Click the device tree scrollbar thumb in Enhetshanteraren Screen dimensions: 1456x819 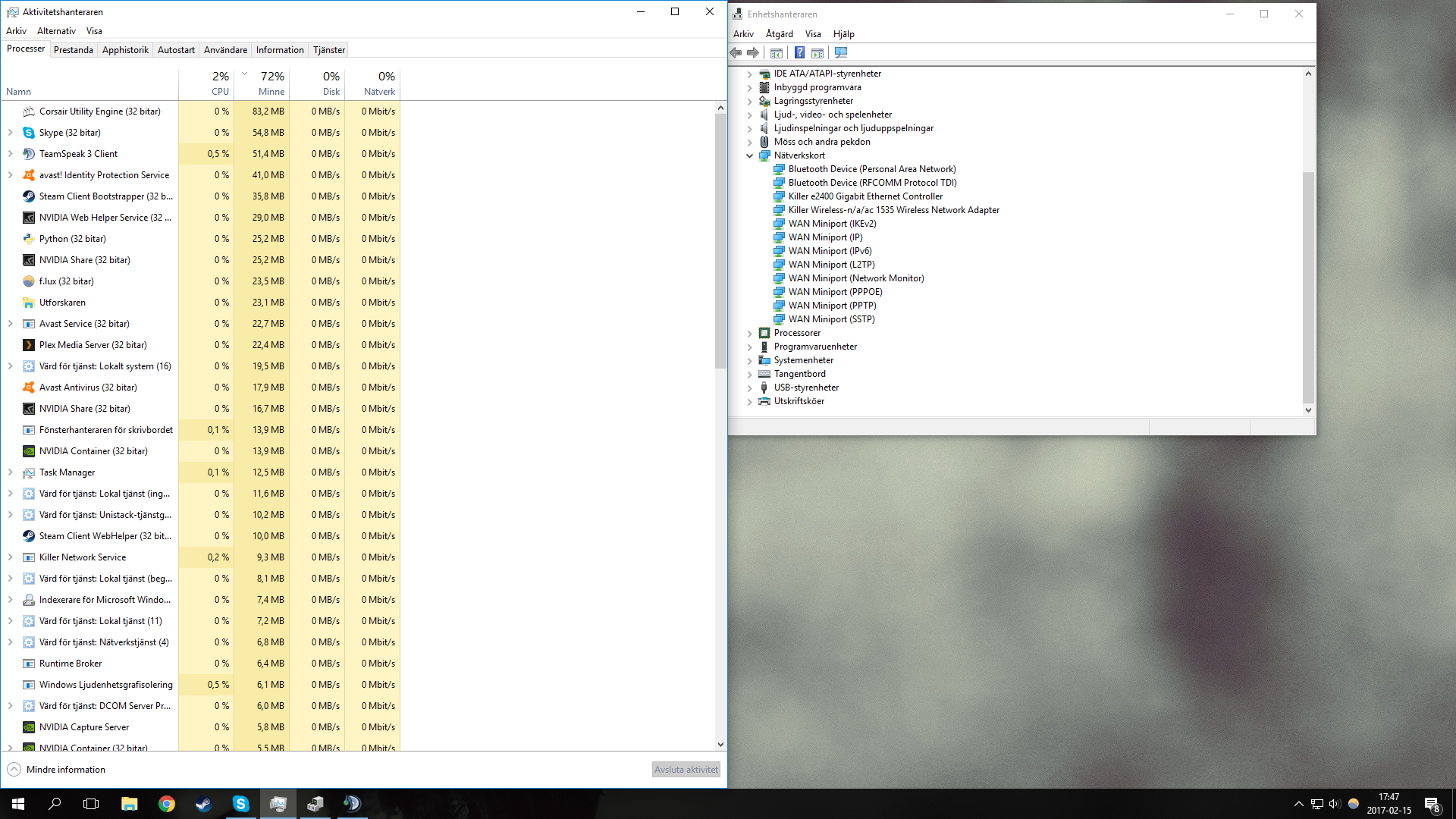point(1308,287)
